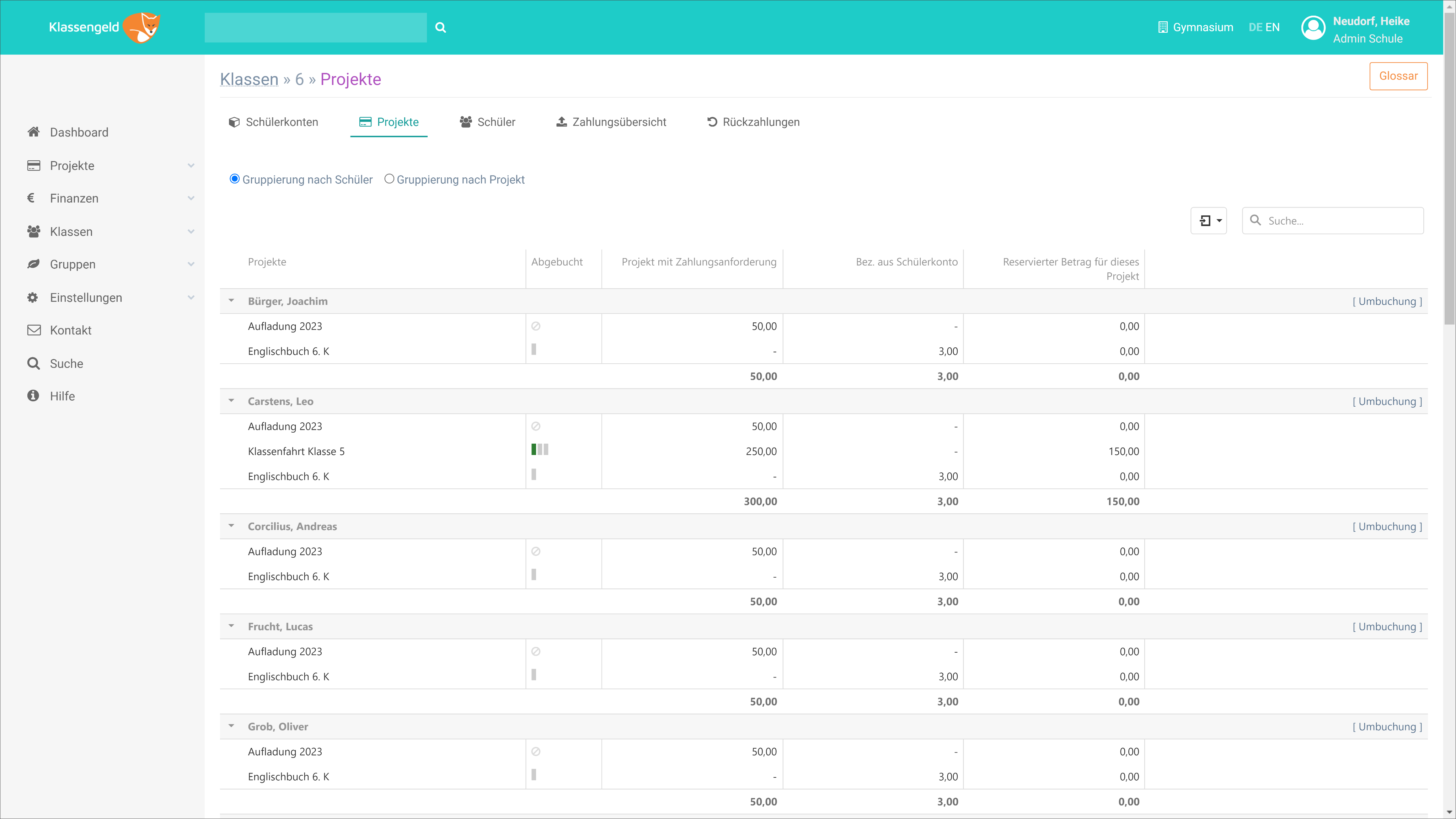Click the Schüler group icon in tabs

(466, 122)
